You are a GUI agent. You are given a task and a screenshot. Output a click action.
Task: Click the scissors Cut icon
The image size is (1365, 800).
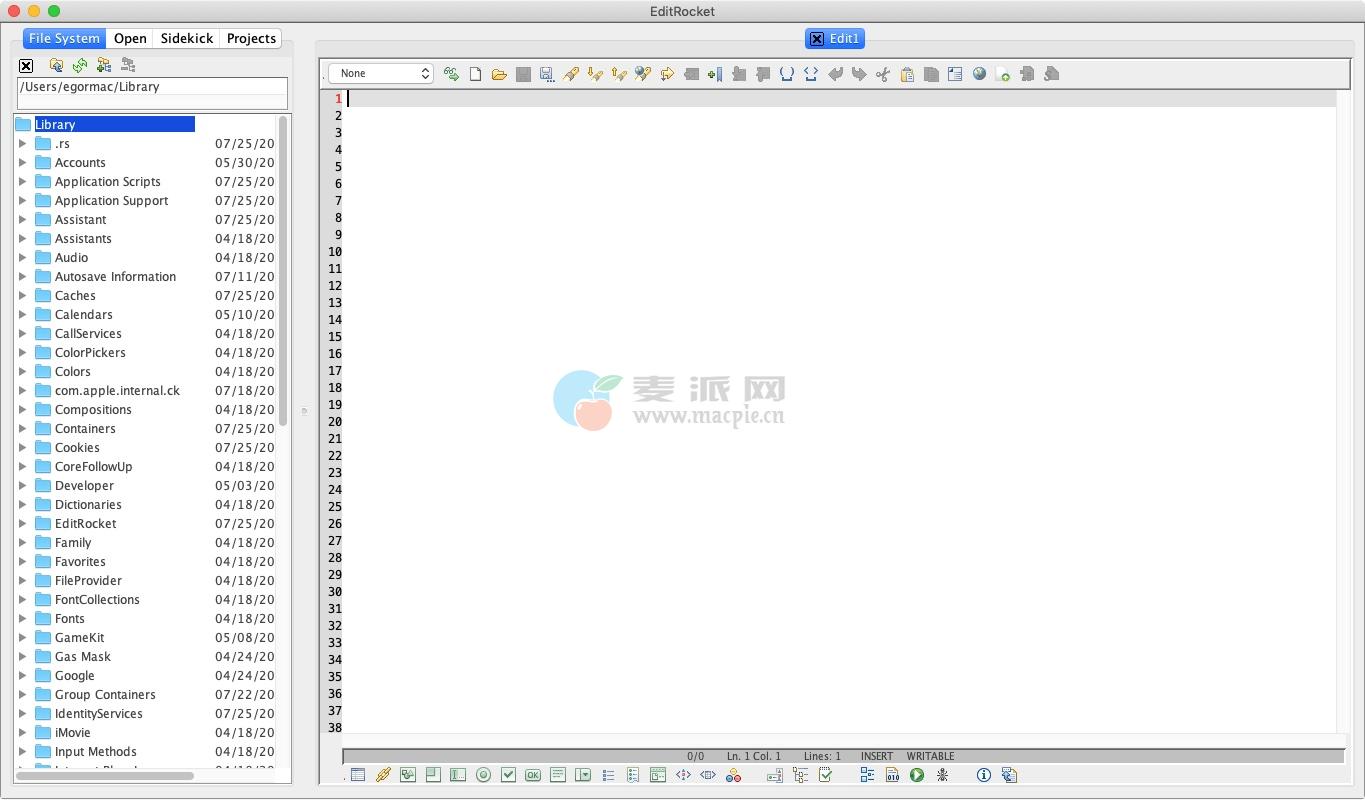coord(883,74)
